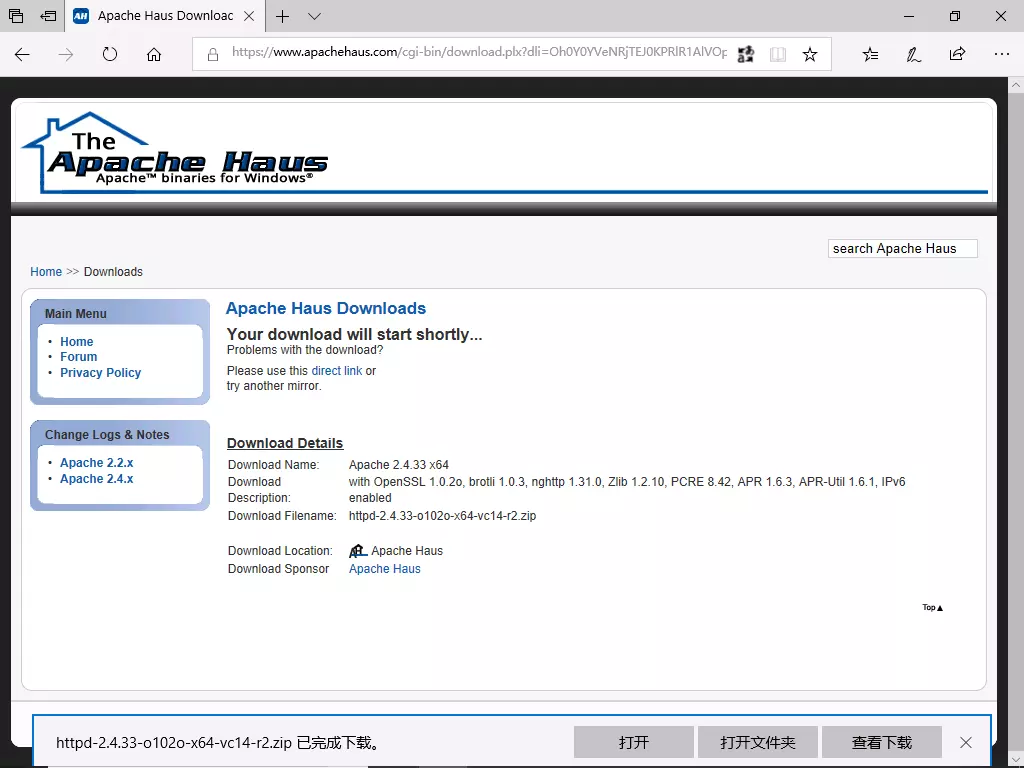Open the browser home page

tap(153, 54)
